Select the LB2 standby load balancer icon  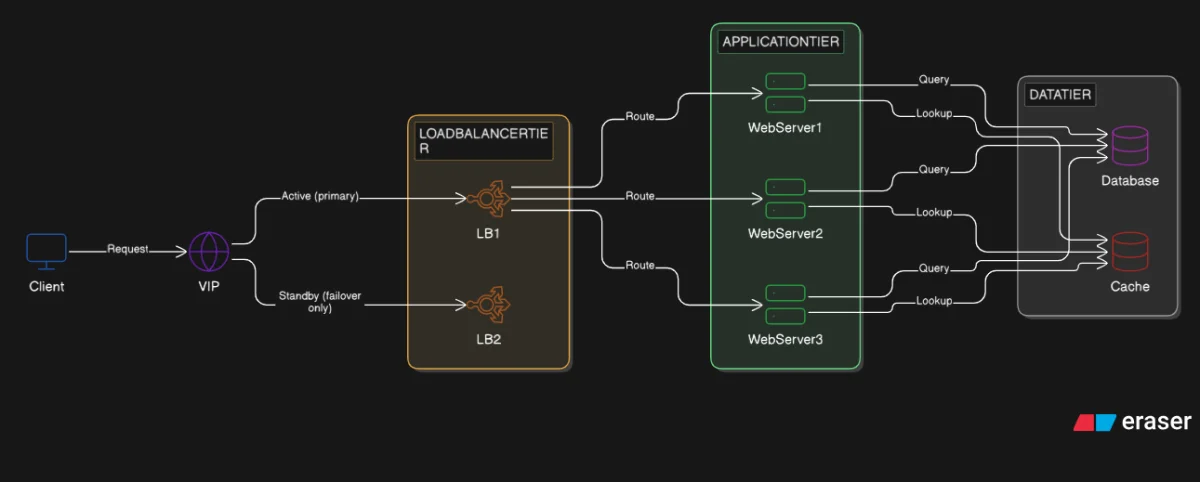(x=489, y=304)
